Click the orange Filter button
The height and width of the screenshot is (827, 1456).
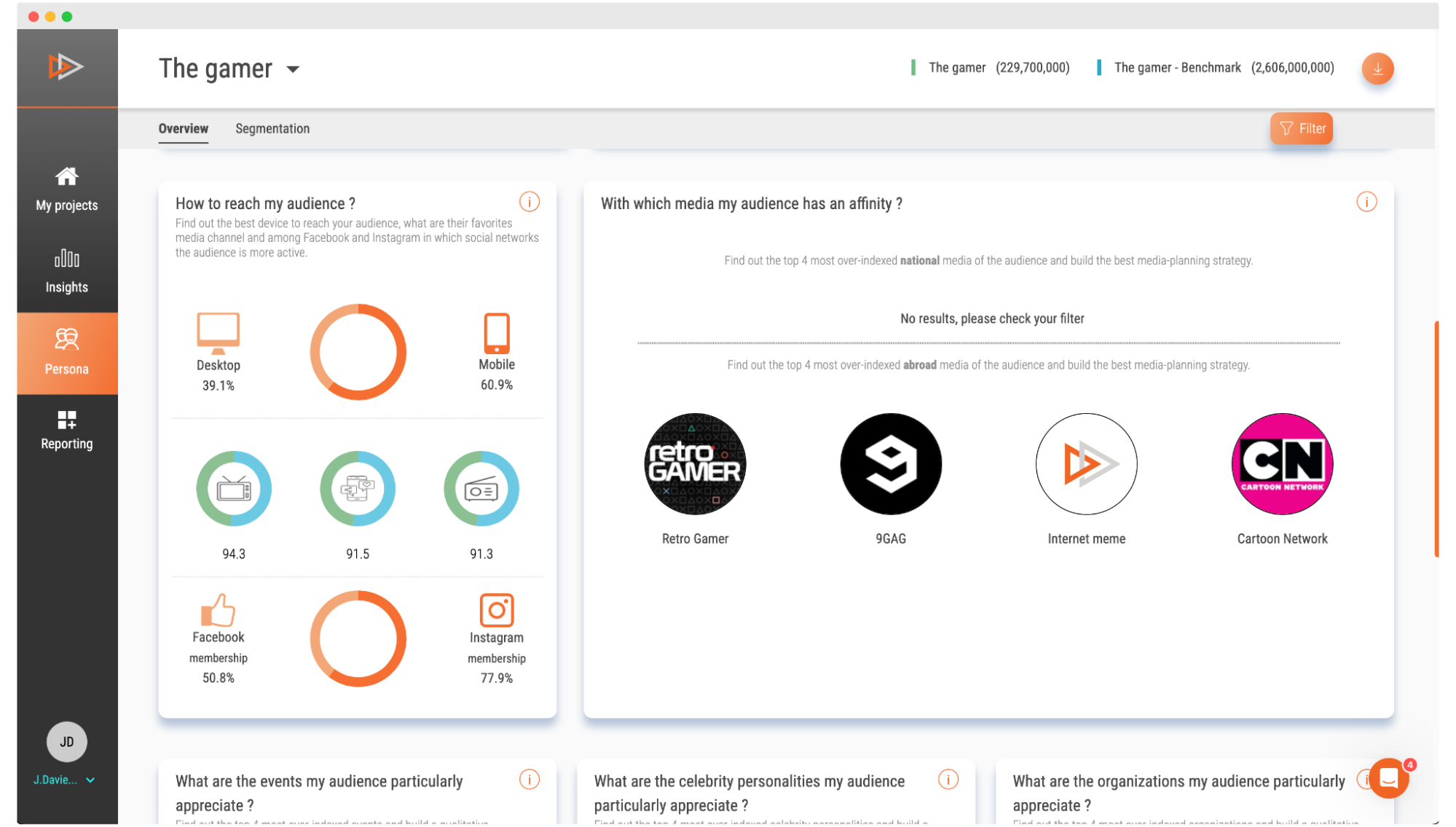(x=1302, y=128)
